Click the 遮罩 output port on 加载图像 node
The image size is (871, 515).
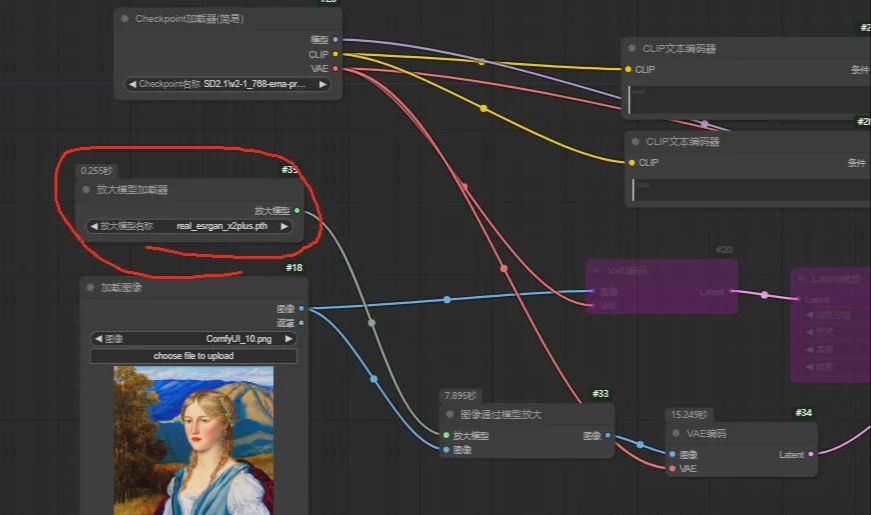point(301,322)
